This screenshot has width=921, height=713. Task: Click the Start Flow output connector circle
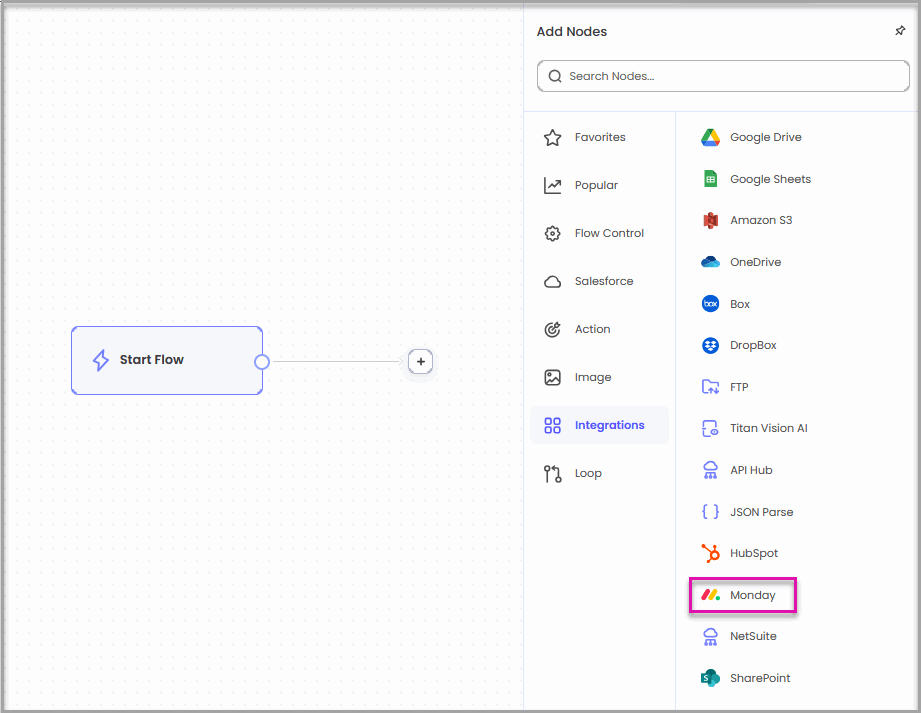(x=262, y=362)
